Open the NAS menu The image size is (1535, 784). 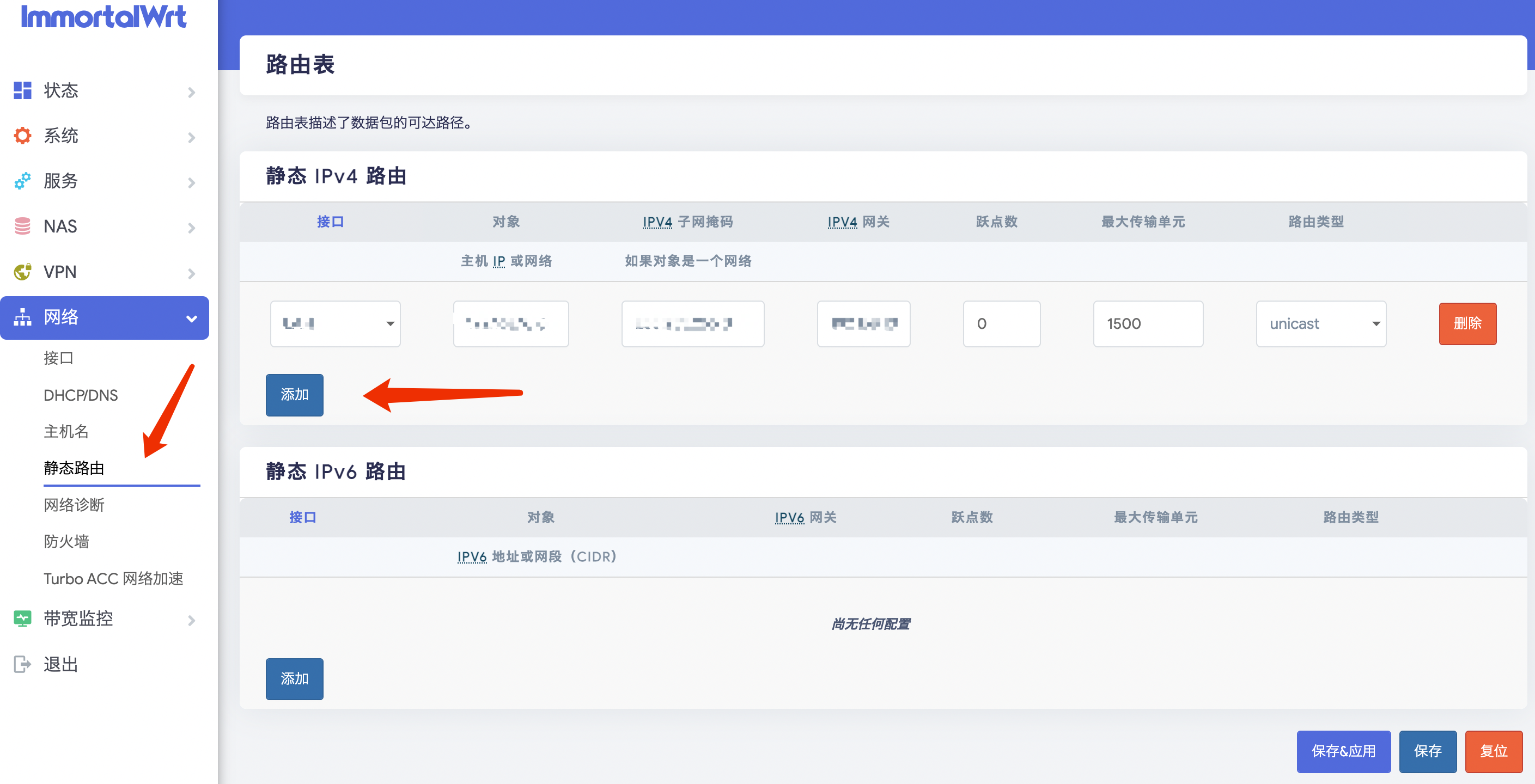(104, 226)
